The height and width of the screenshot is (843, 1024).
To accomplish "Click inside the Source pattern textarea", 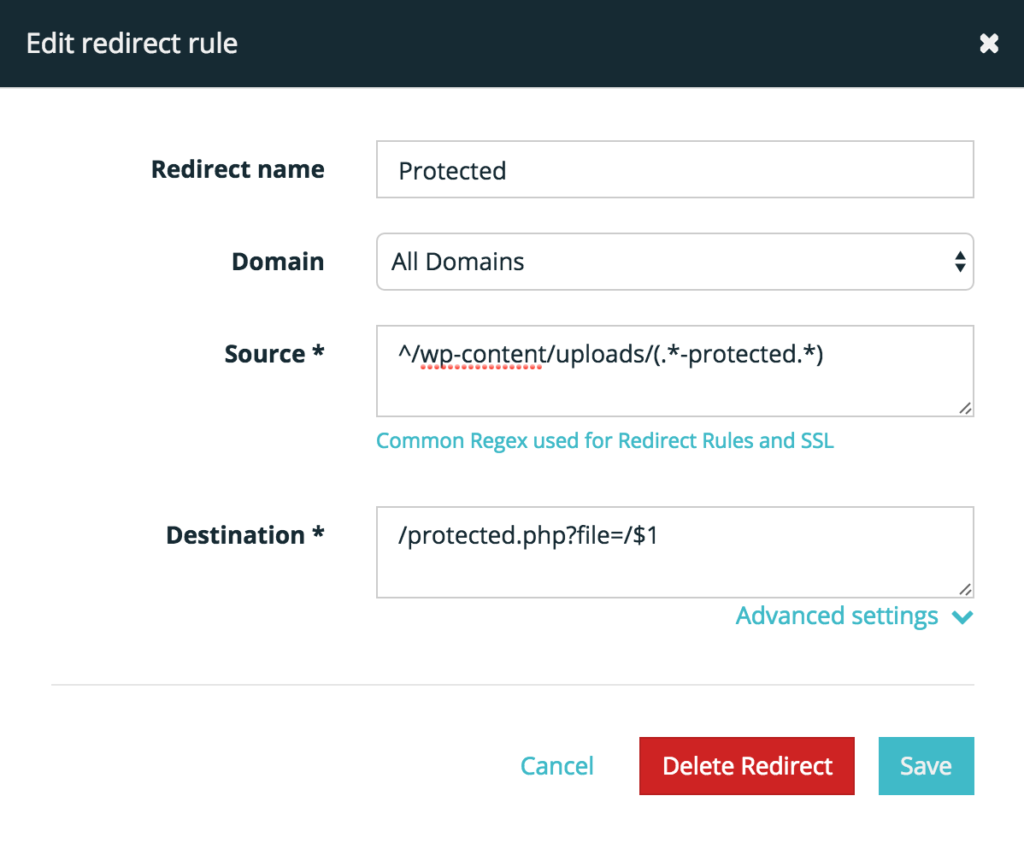I will tap(675, 370).
